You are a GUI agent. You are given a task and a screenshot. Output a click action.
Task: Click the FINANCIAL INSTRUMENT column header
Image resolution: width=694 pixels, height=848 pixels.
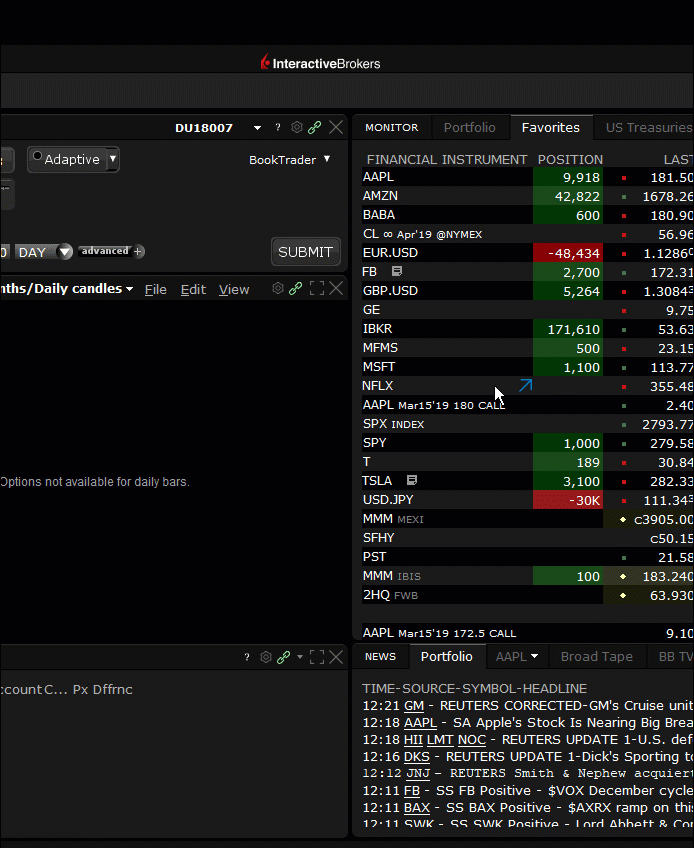(x=447, y=160)
